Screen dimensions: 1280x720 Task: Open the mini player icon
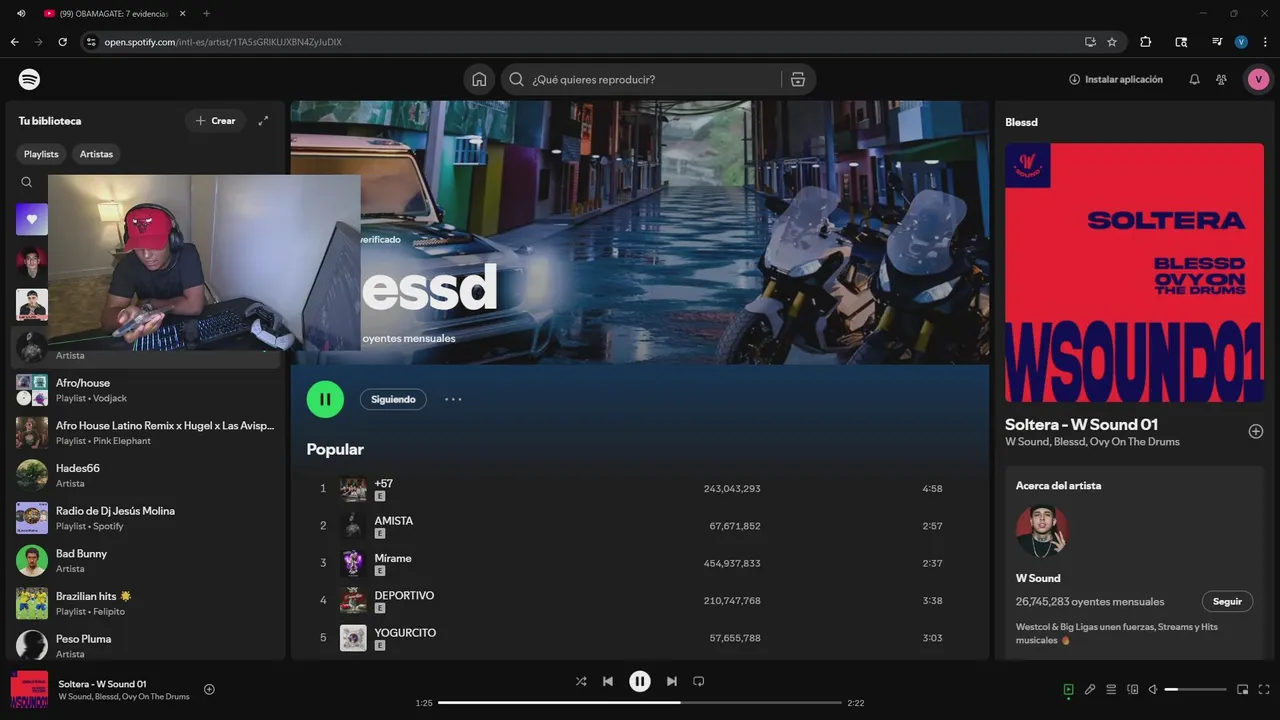[x=1242, y=689]
